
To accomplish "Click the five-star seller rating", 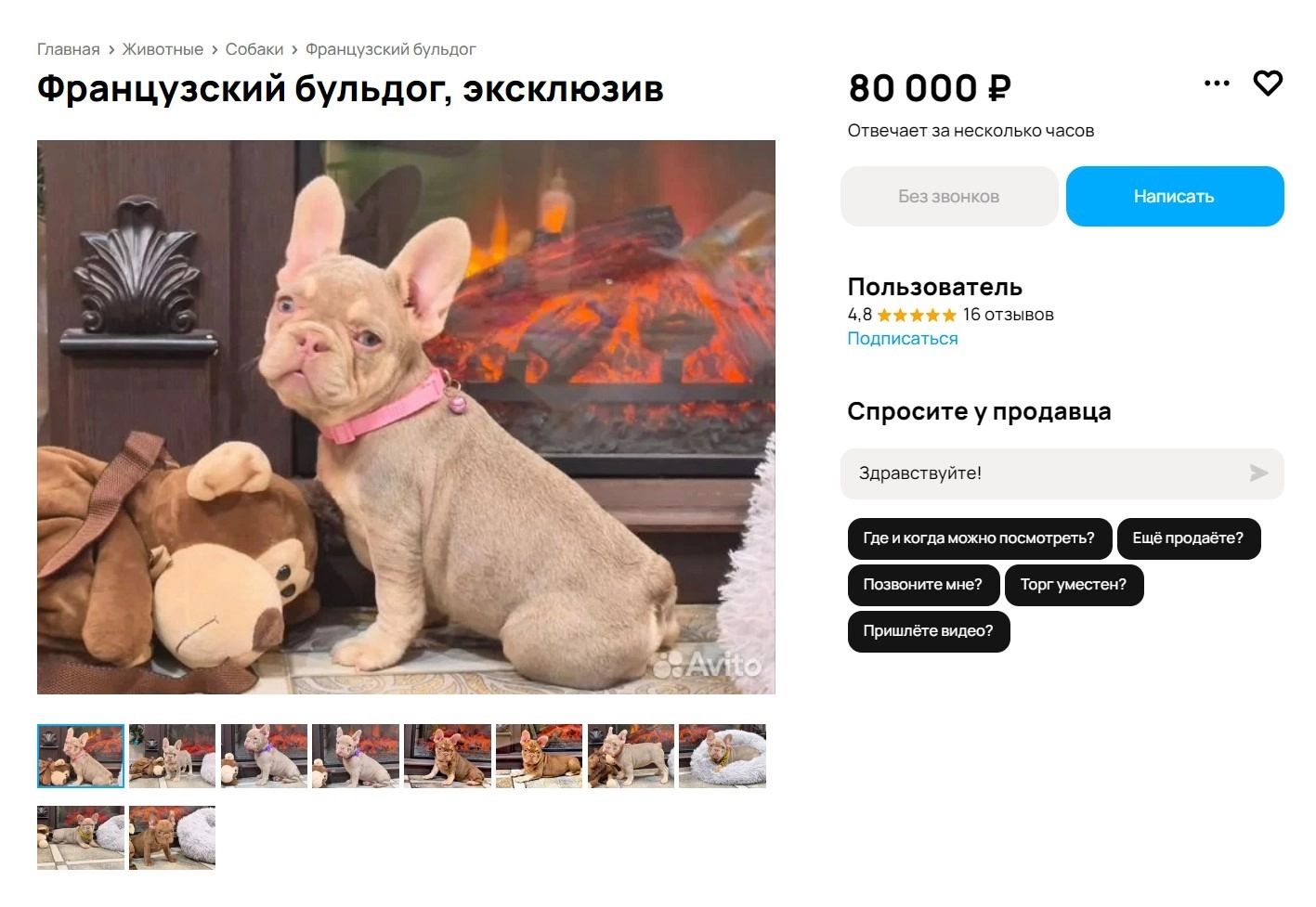I will 917,316.
